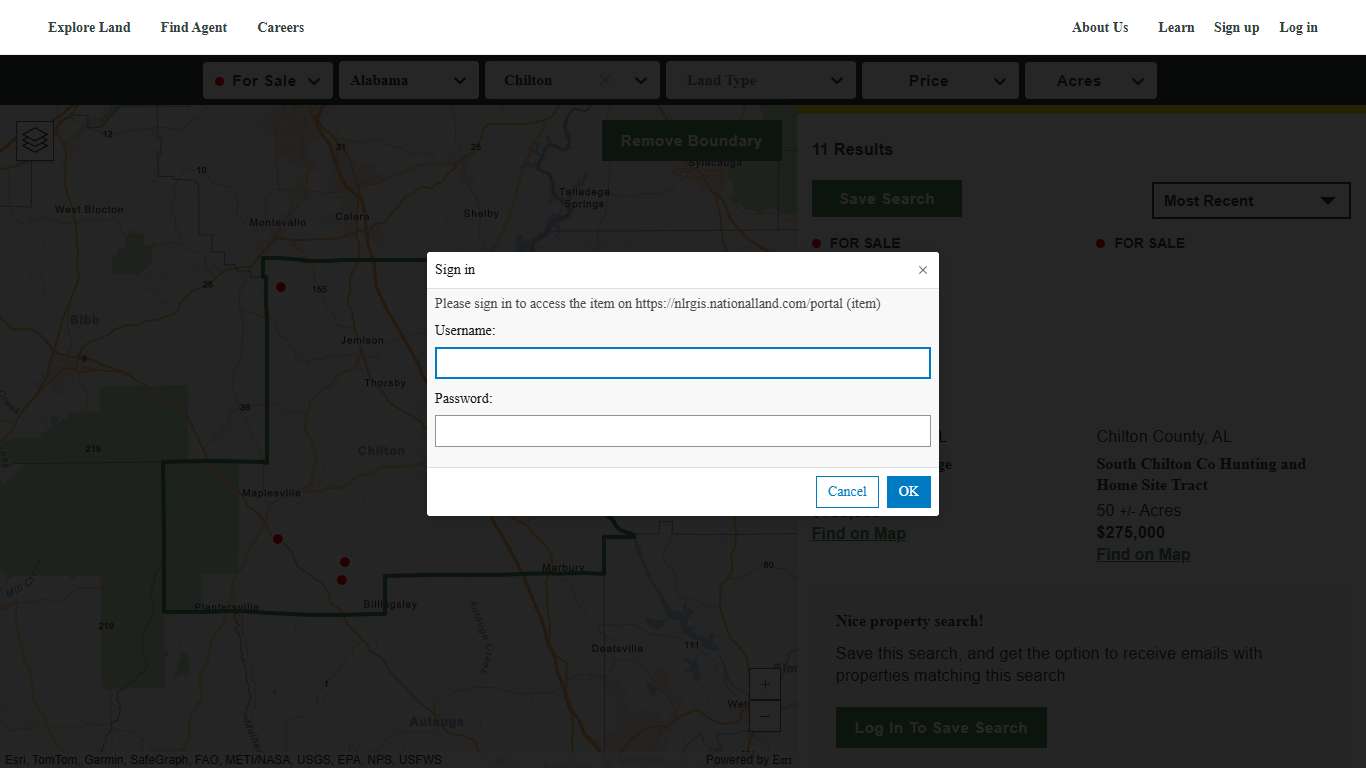Viewport: 1366px width, 768px height.
Task: Cancel the Sign in dialog
Action: click(847, 491)
